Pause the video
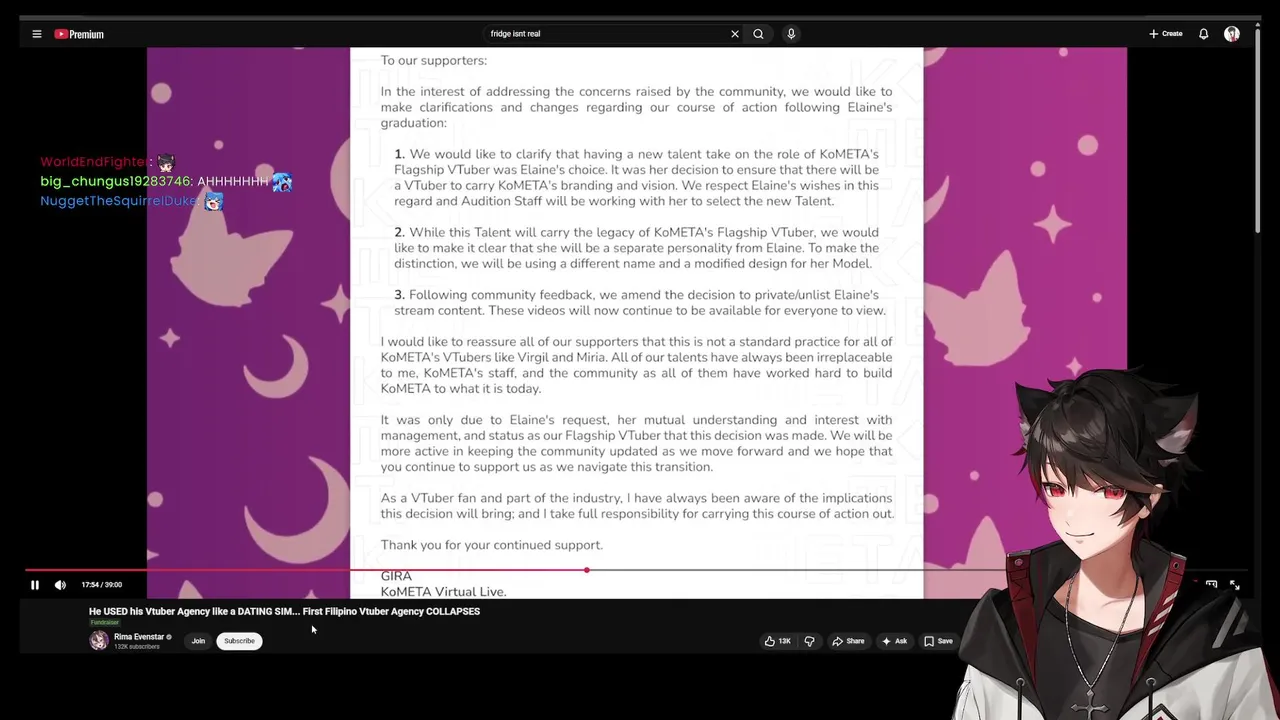The image size is (1280, 720). tap(34, 585)
